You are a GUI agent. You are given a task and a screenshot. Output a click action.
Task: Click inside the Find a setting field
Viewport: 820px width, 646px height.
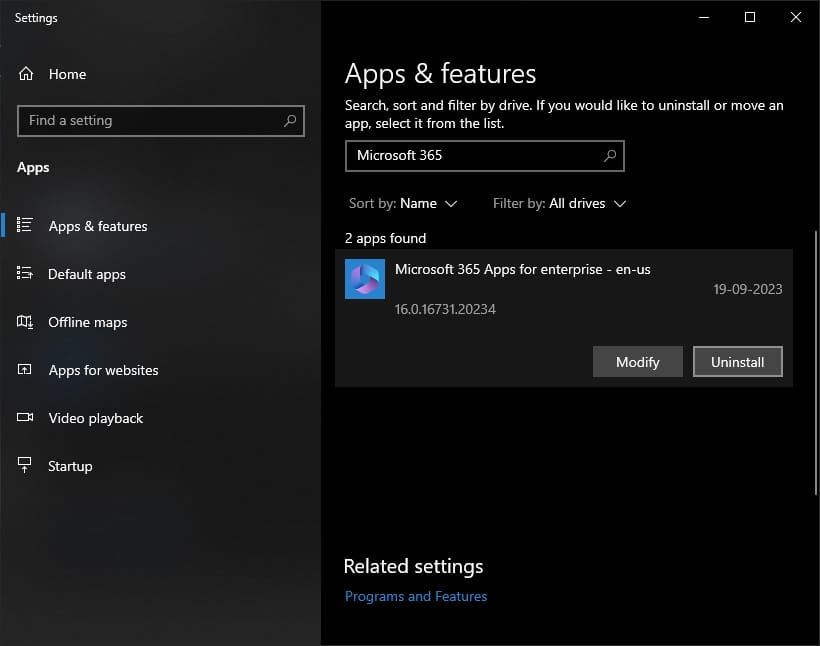pos(150,121)
